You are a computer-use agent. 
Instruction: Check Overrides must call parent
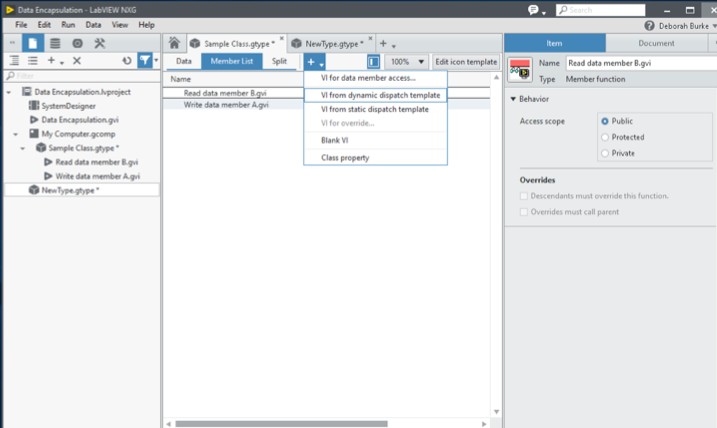click(524, 212)
